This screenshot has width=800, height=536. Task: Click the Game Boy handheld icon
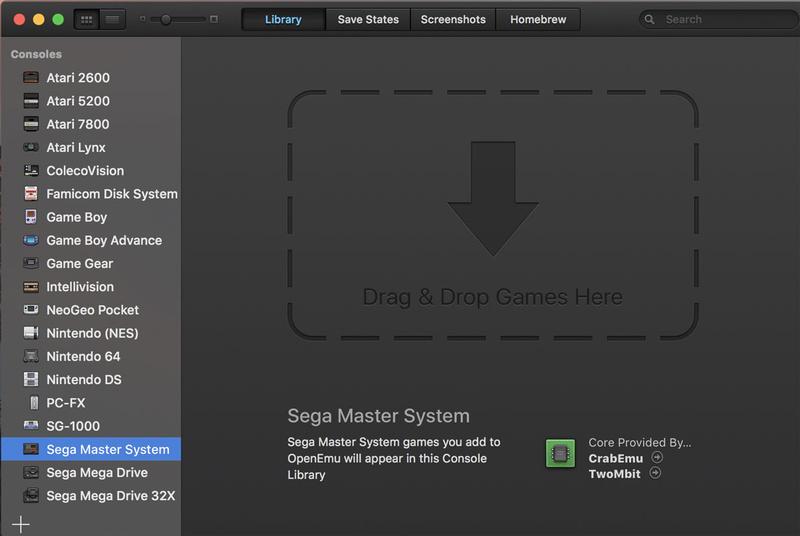tap(31, 217)
